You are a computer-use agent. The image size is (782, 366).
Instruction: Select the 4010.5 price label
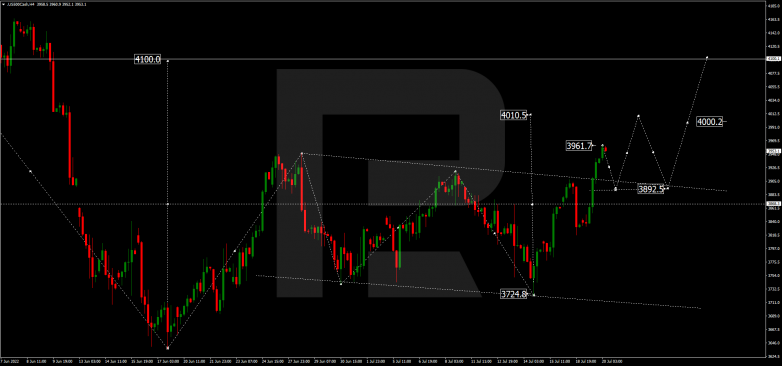[513, 115]
